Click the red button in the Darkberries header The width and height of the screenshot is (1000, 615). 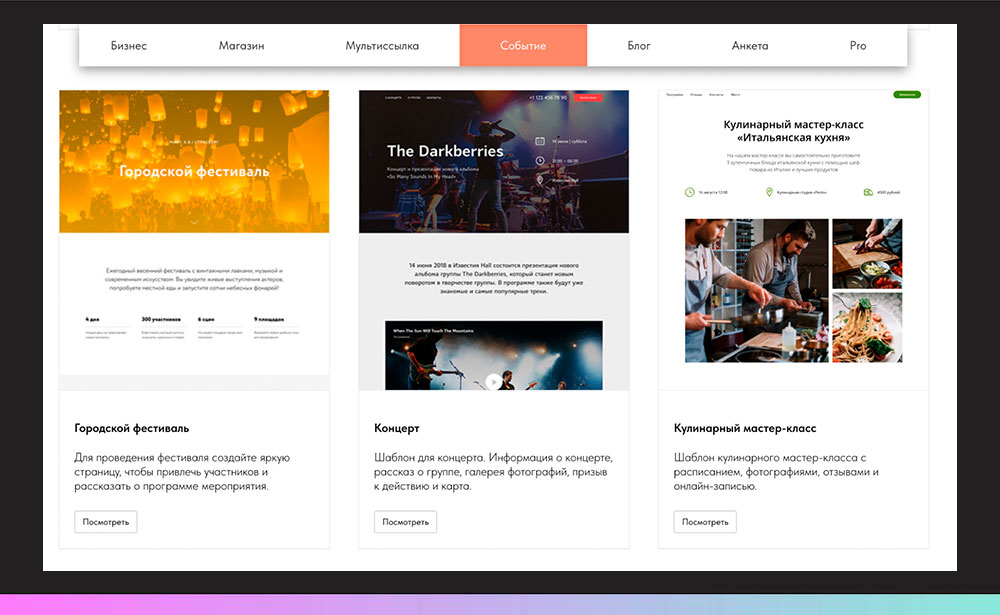point(589,98)
